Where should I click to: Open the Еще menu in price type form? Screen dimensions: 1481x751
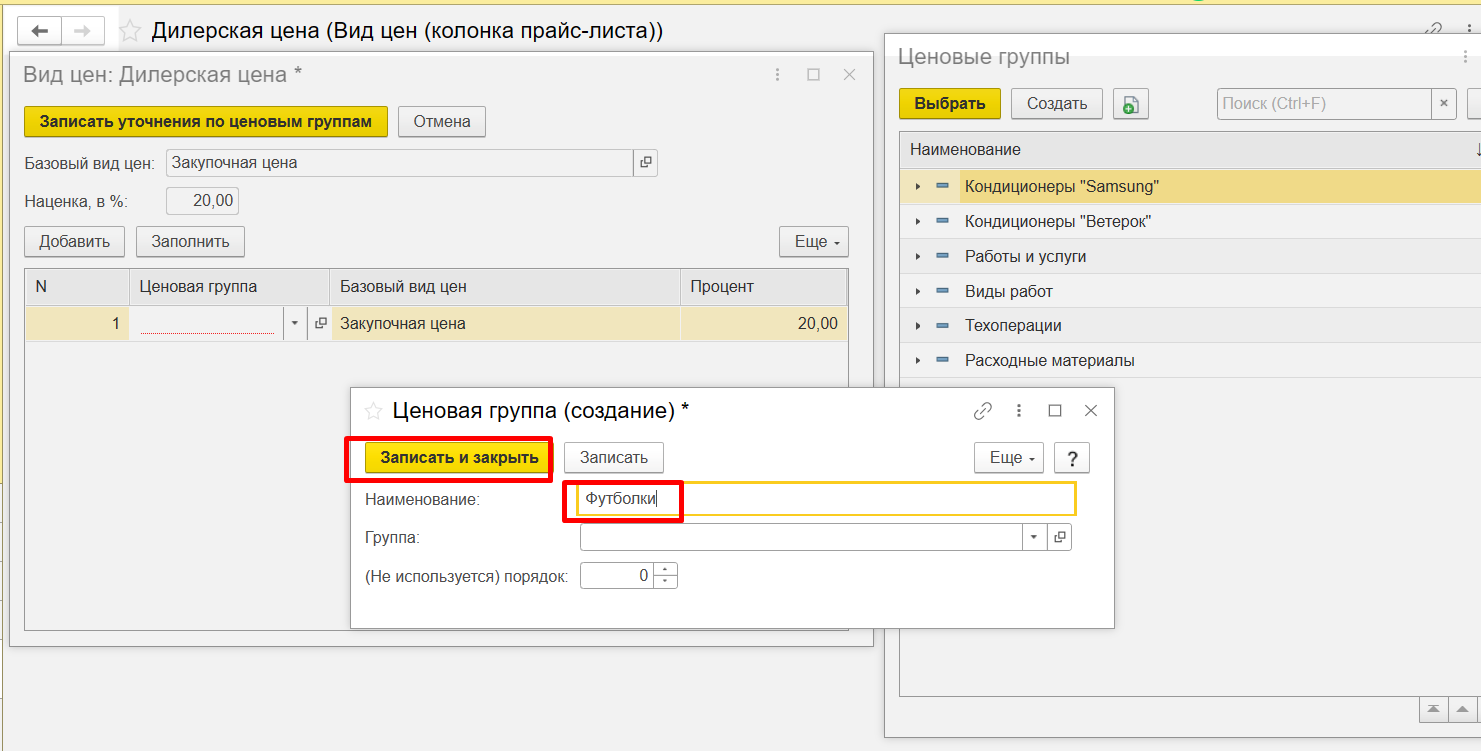click(813, 242)
